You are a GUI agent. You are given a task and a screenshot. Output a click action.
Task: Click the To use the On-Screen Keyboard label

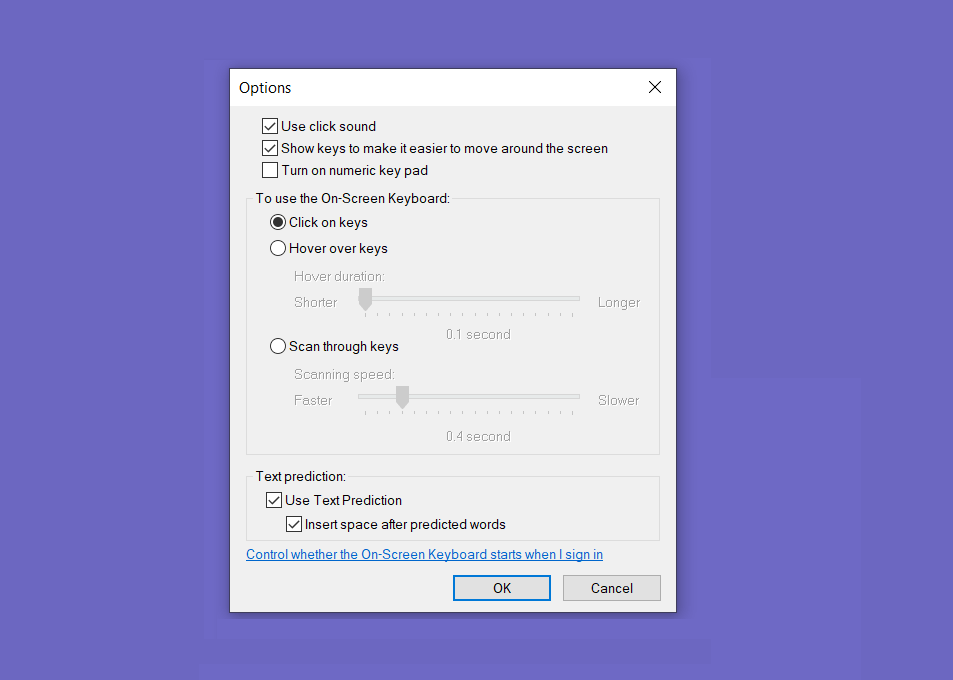(x=353, y=199)
